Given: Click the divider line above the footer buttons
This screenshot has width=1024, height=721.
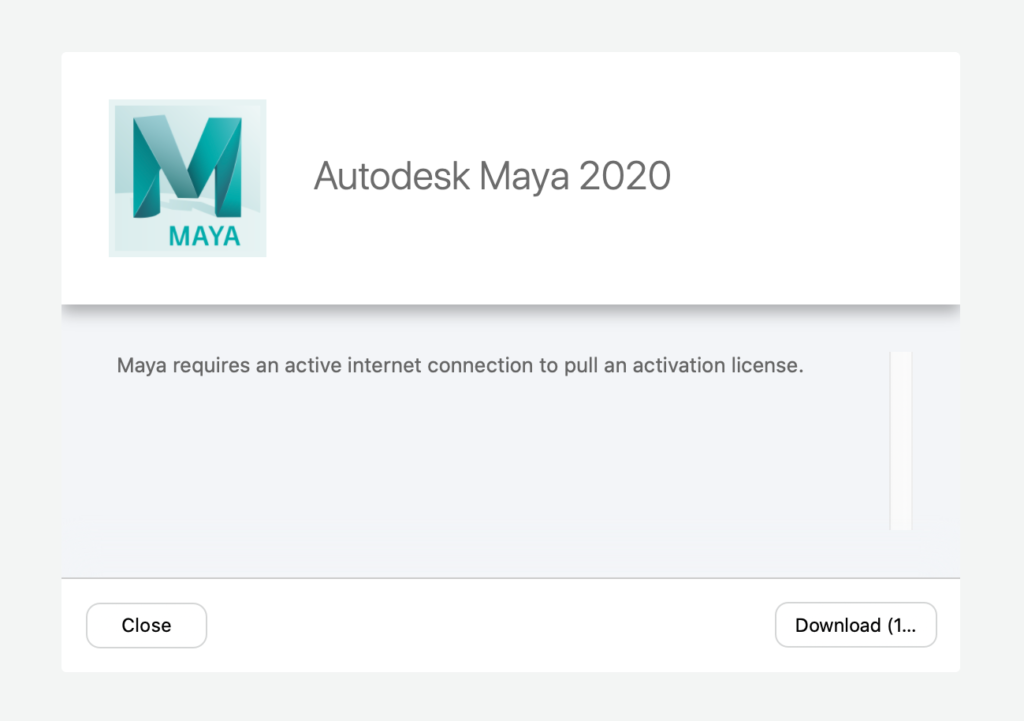Looking at the screenshot, I should click(511, 578).
